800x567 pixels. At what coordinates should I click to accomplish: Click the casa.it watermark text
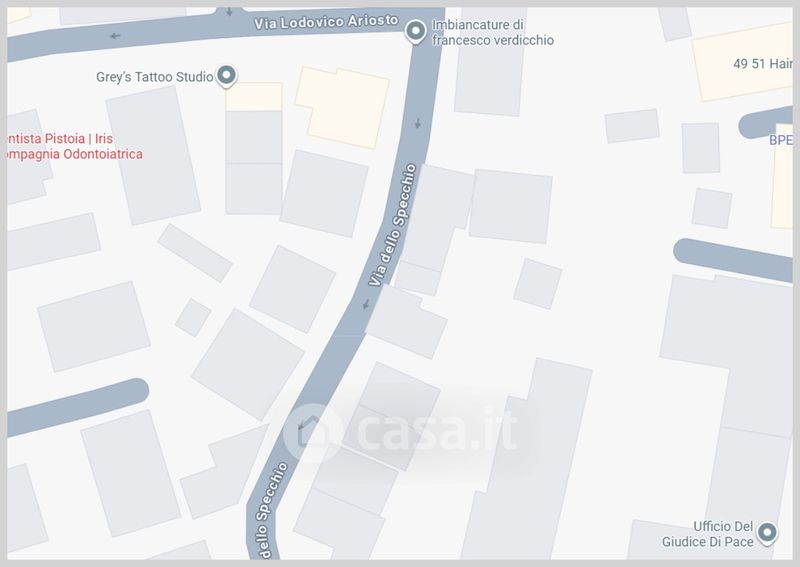[x=437, y=430]
